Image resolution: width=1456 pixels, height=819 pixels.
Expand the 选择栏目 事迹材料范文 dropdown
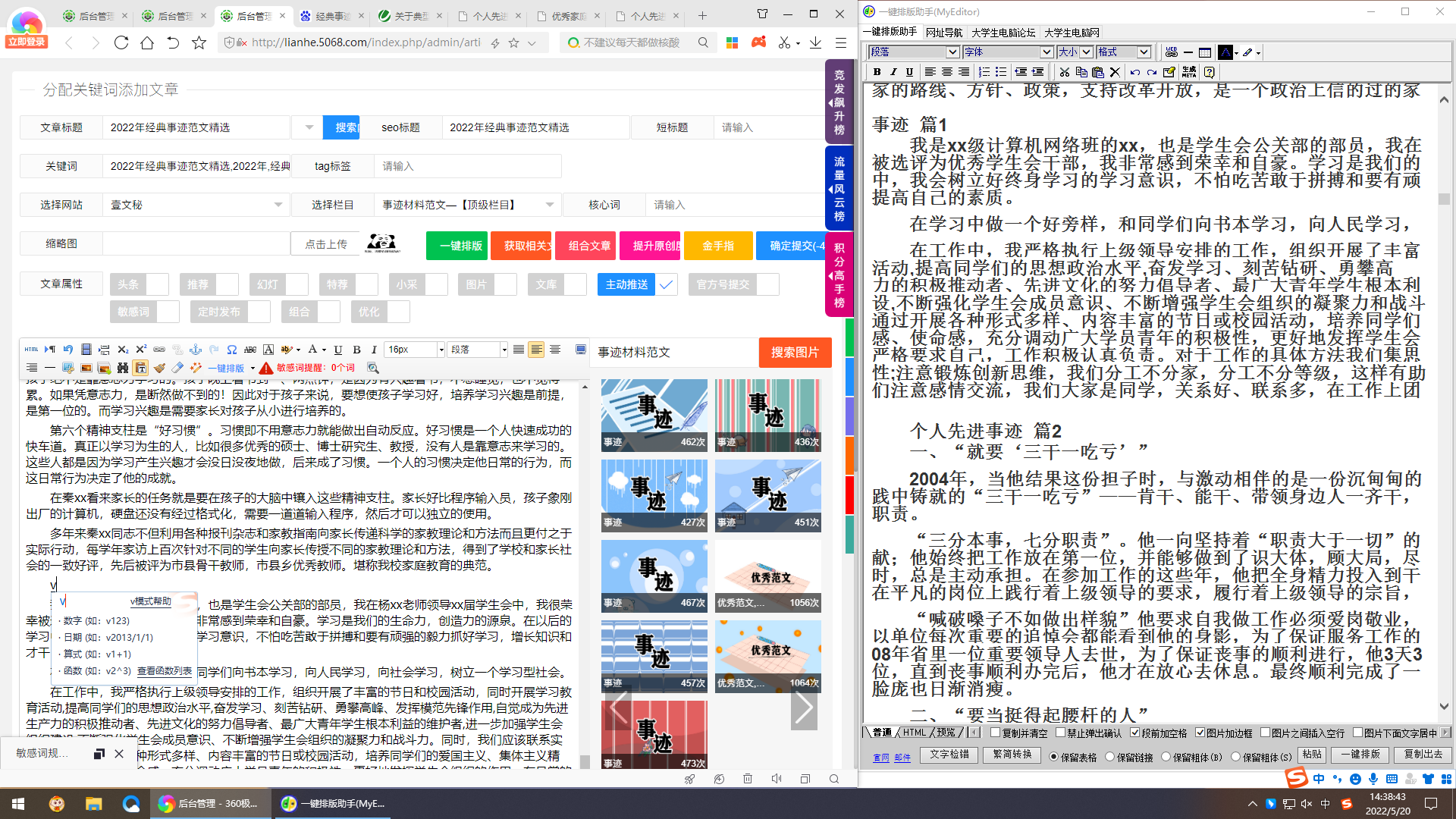point(549,205)
